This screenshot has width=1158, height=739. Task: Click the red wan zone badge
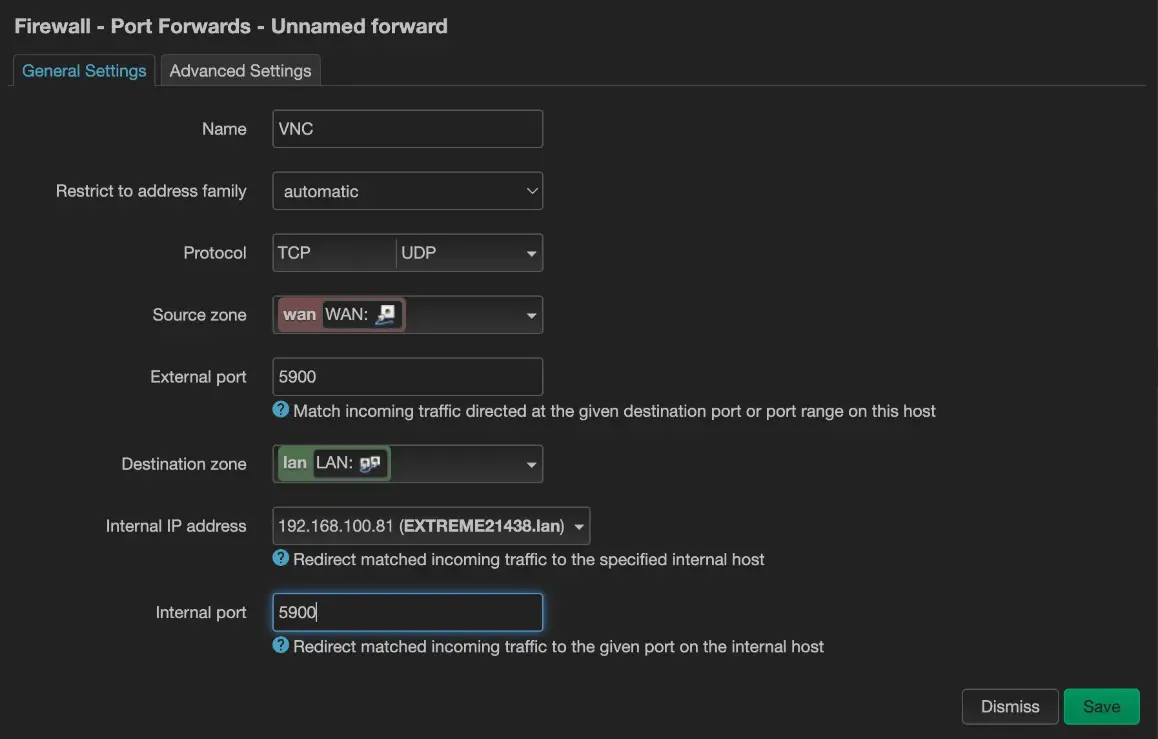pyautogui.click(x=299, y=315)
